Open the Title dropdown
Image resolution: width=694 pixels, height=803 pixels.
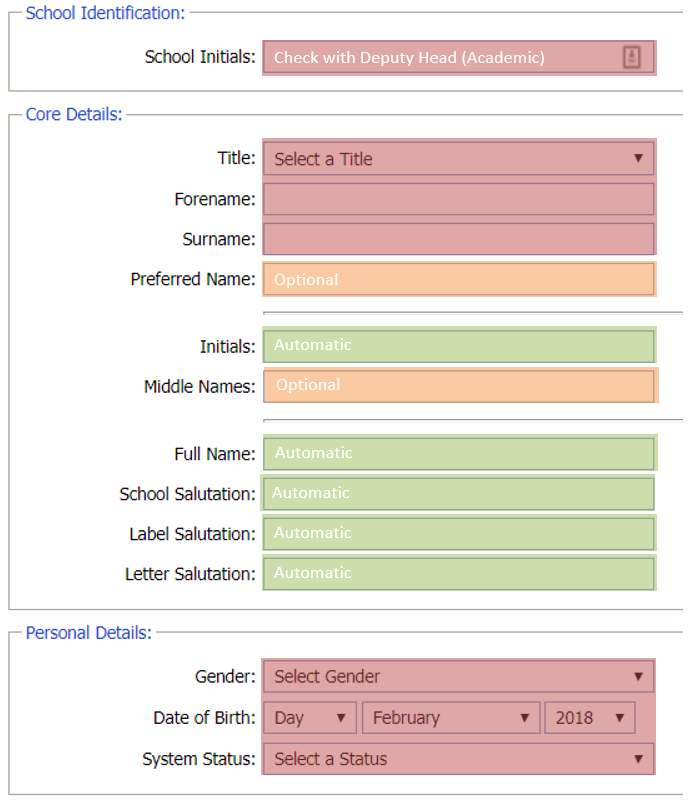pyautogui.click(x=458, y=158)
